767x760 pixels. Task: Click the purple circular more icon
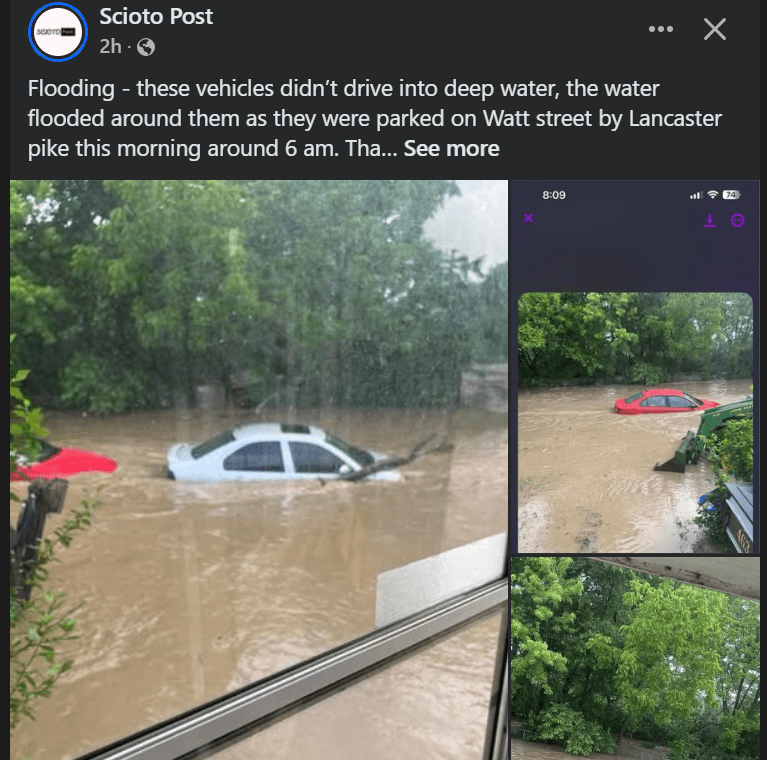point(738,221)
